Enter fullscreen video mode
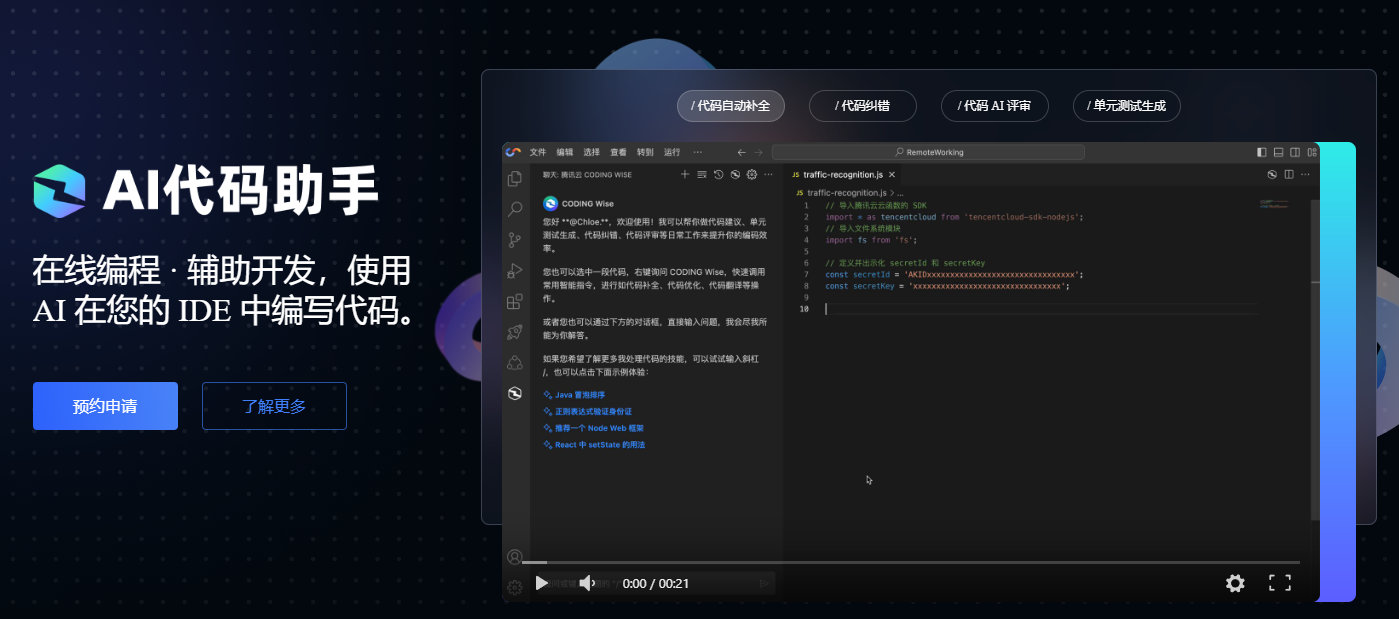The height and width of the screenshot is (619, 1399). 1280,583
